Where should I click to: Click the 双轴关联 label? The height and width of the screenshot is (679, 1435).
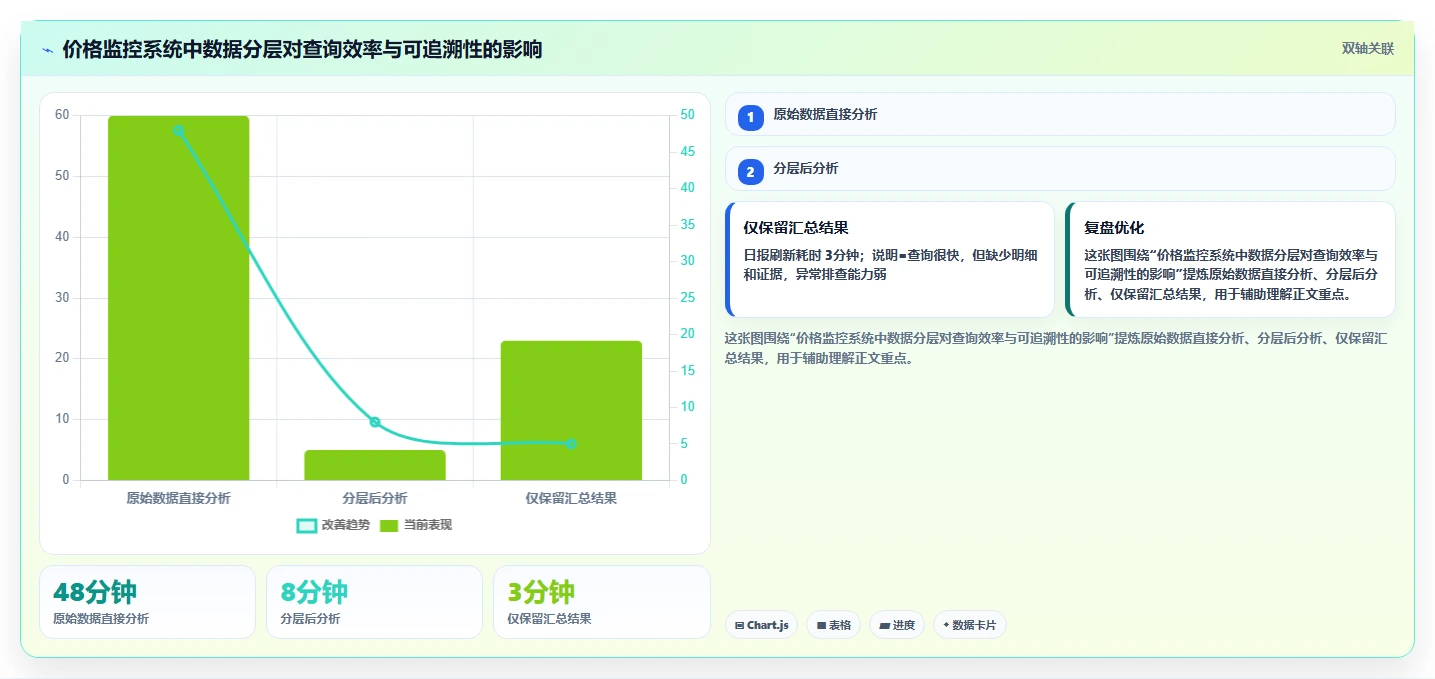[1367, 49]
